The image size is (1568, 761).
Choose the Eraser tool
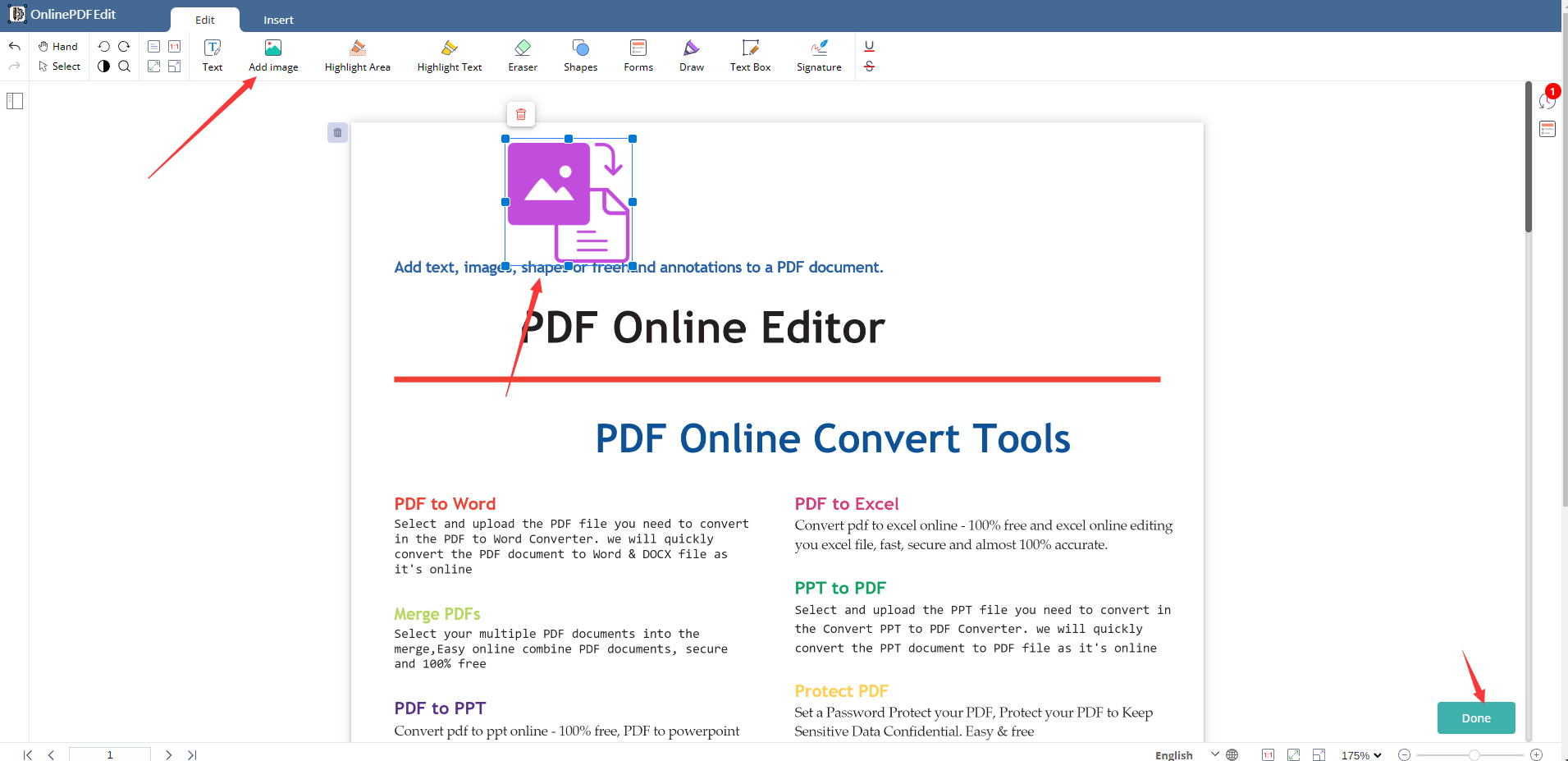522,56
